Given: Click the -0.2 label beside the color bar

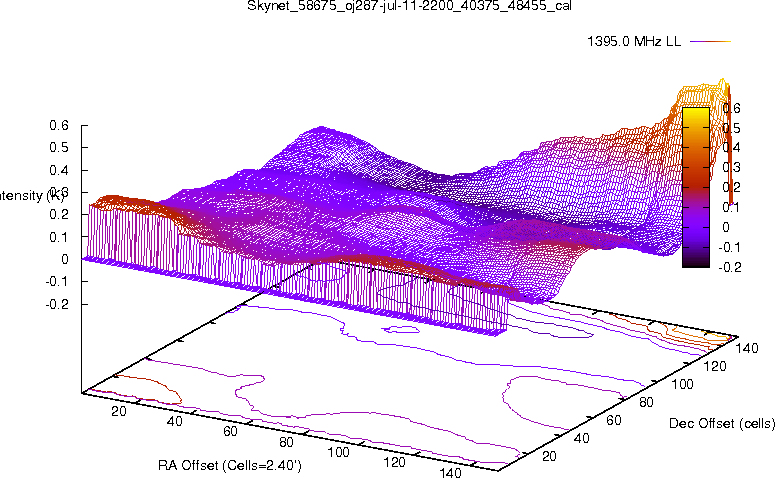Looking at the screenshot, I should click(730, 267).
